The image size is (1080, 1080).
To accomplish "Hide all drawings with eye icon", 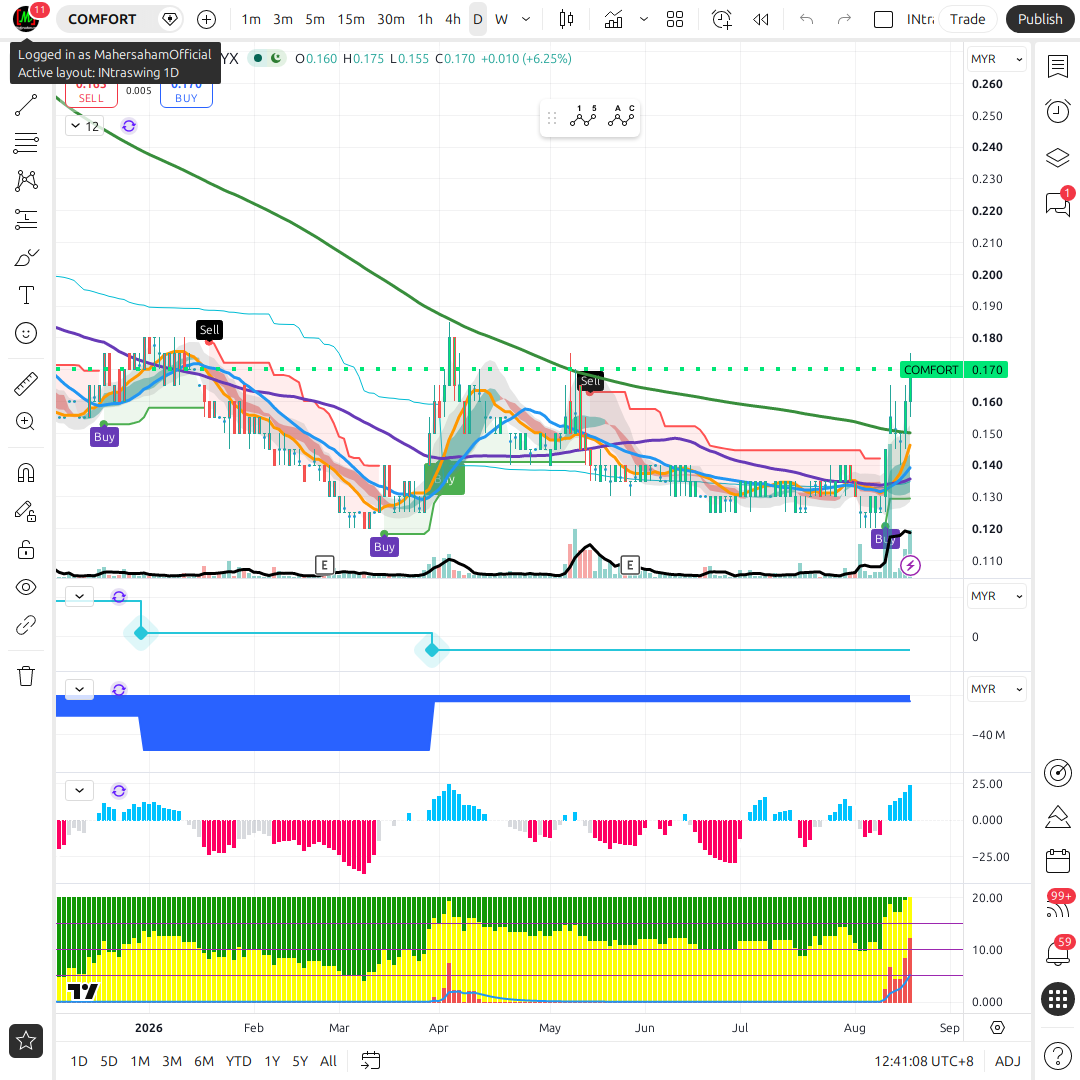I will [26, 588].
